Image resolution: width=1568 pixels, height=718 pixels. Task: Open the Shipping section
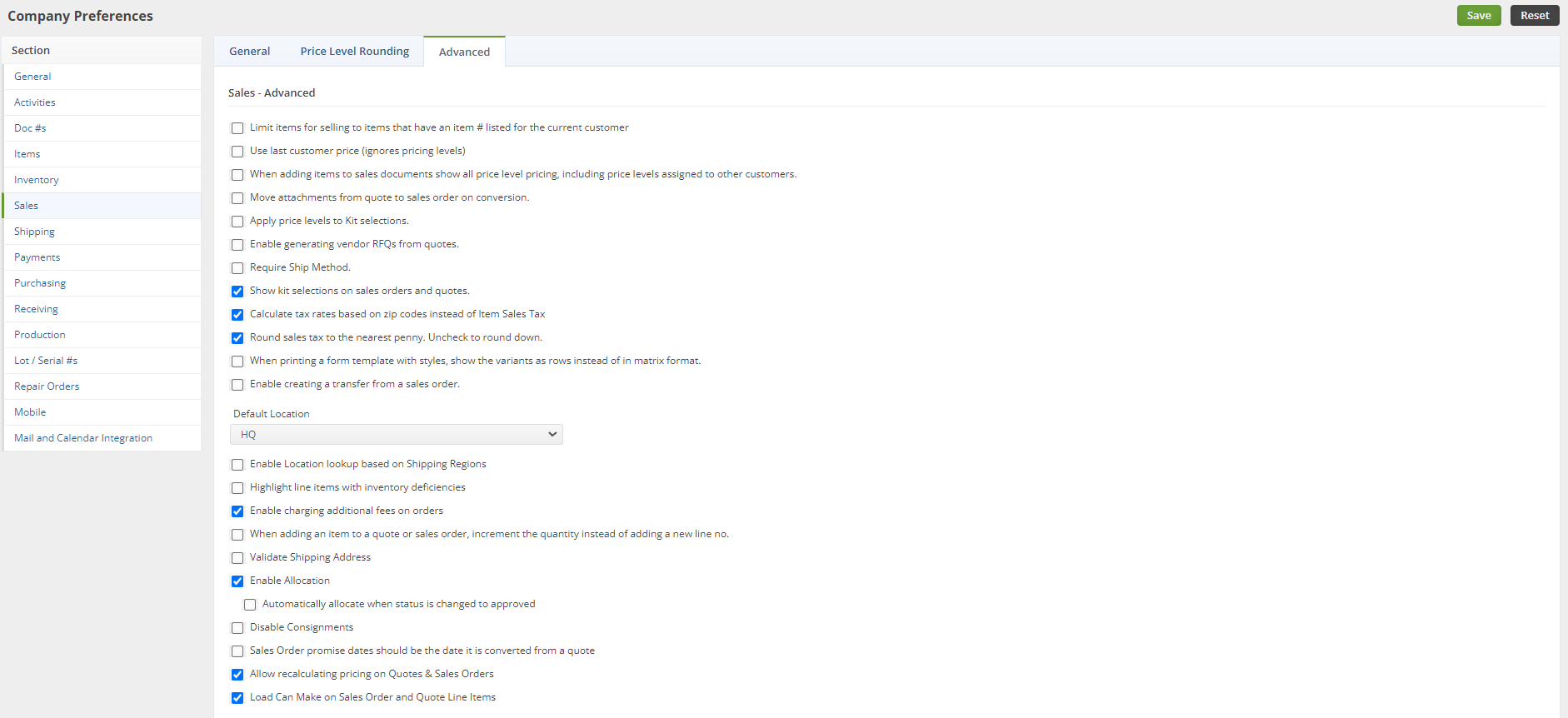pyautogui.click(x=102, y=232)
